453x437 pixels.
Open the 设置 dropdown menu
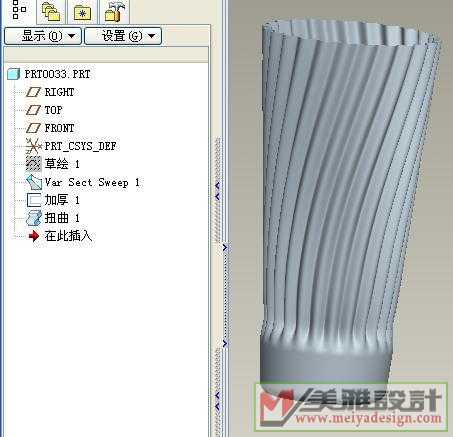pos(123,36)
